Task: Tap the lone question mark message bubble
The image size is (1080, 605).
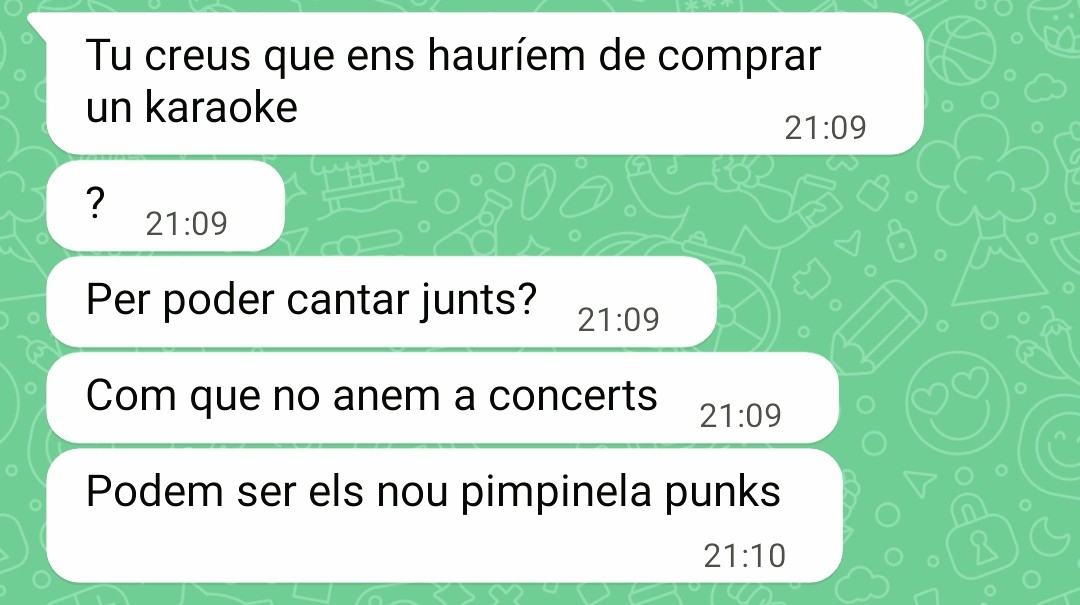Action: (165, 205)
